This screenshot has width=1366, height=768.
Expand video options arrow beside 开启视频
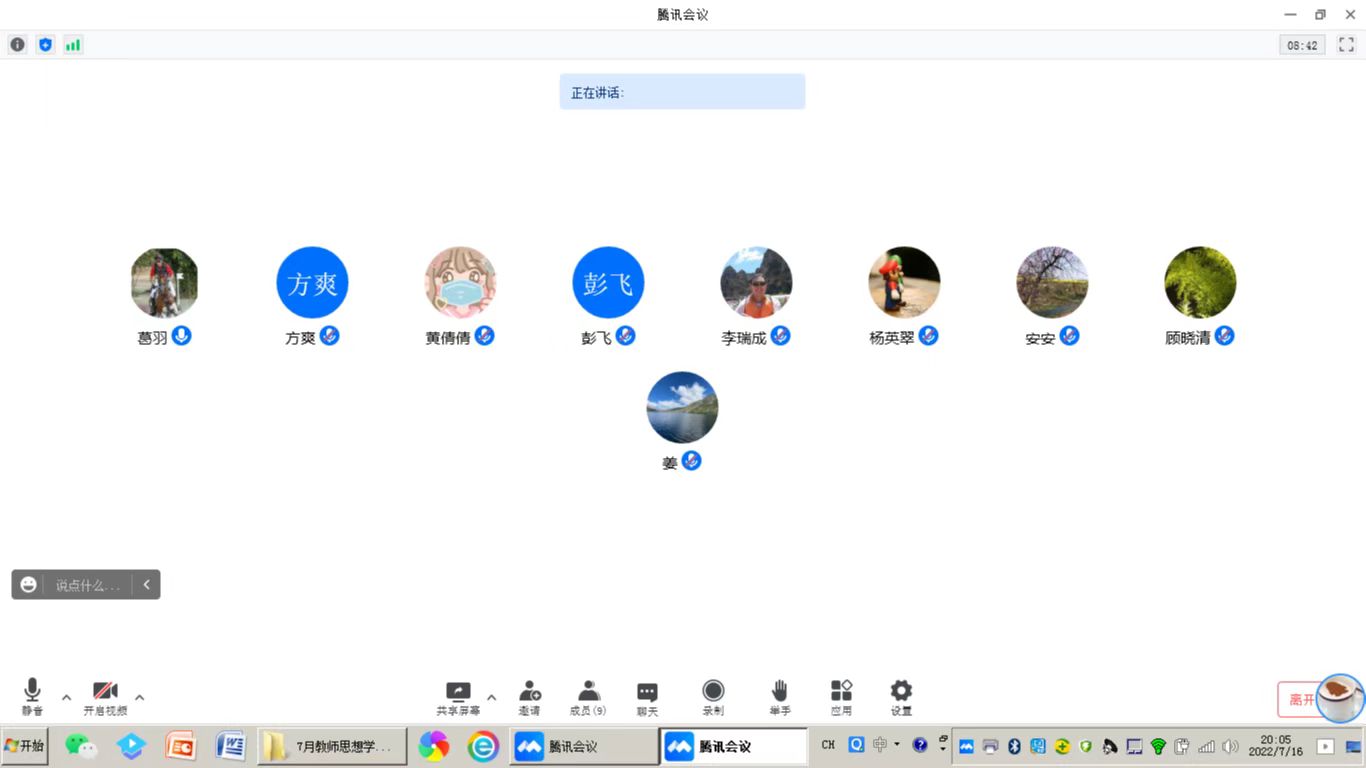(x=139, y=697)
